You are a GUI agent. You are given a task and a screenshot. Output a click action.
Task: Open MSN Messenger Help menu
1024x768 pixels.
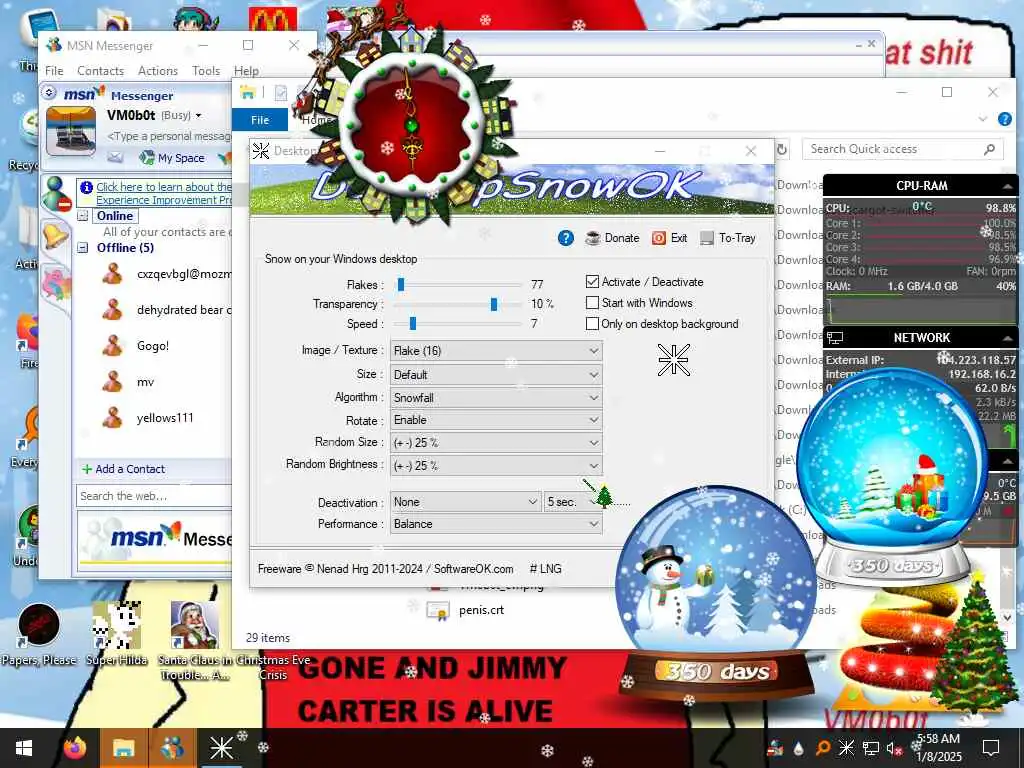[x=246, y=71]
